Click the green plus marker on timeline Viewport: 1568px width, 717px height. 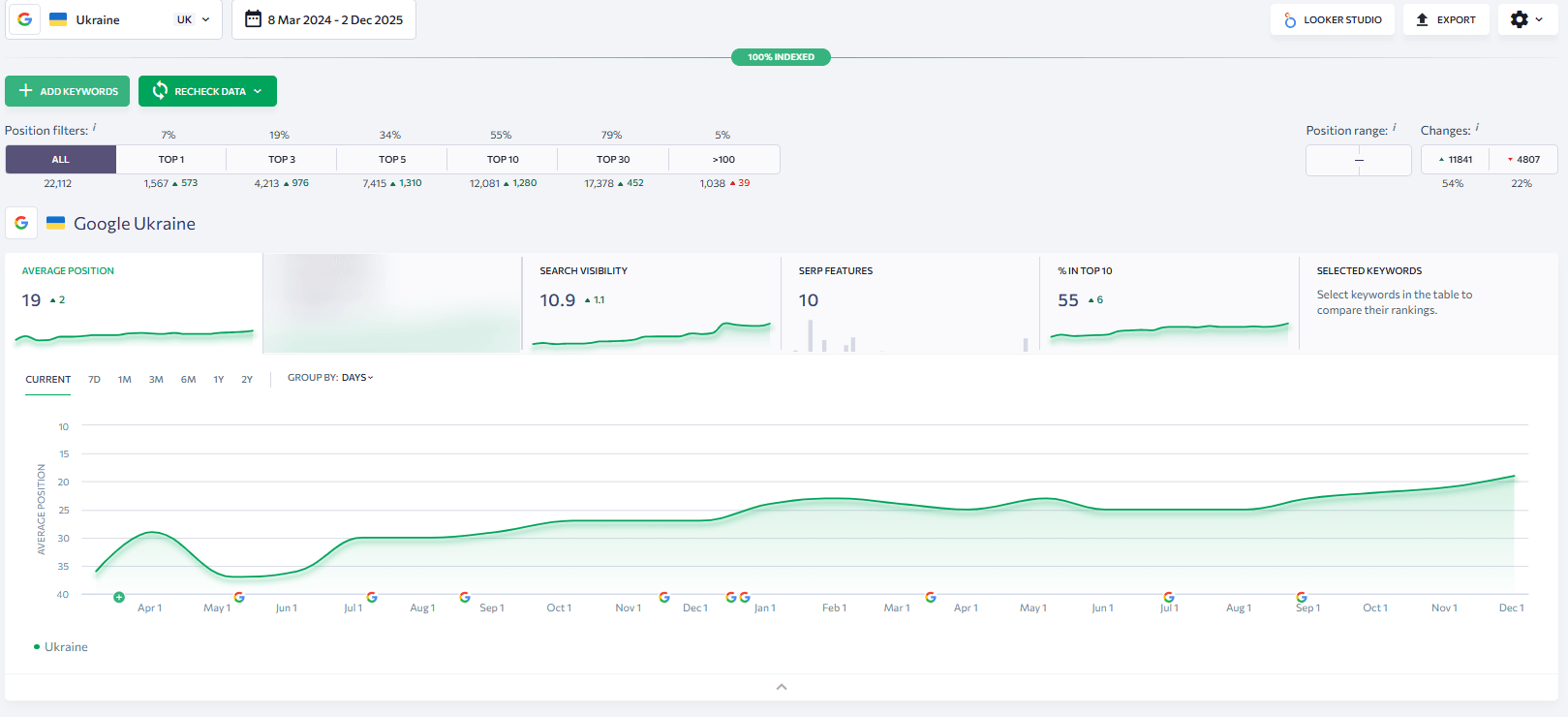(119, 598)
